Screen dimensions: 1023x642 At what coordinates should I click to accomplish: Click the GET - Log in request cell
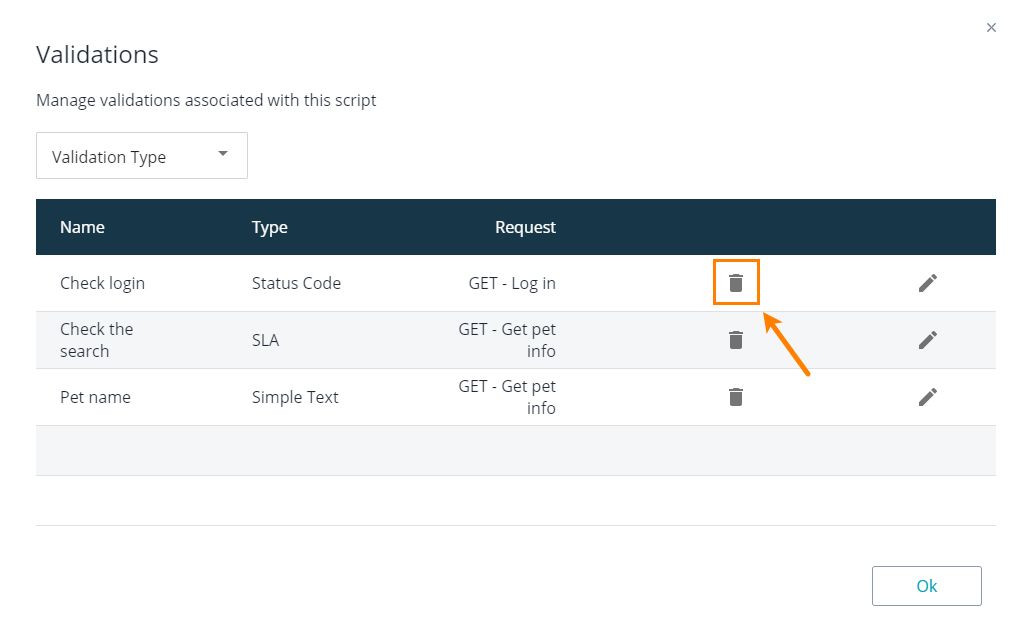[512, 283]
